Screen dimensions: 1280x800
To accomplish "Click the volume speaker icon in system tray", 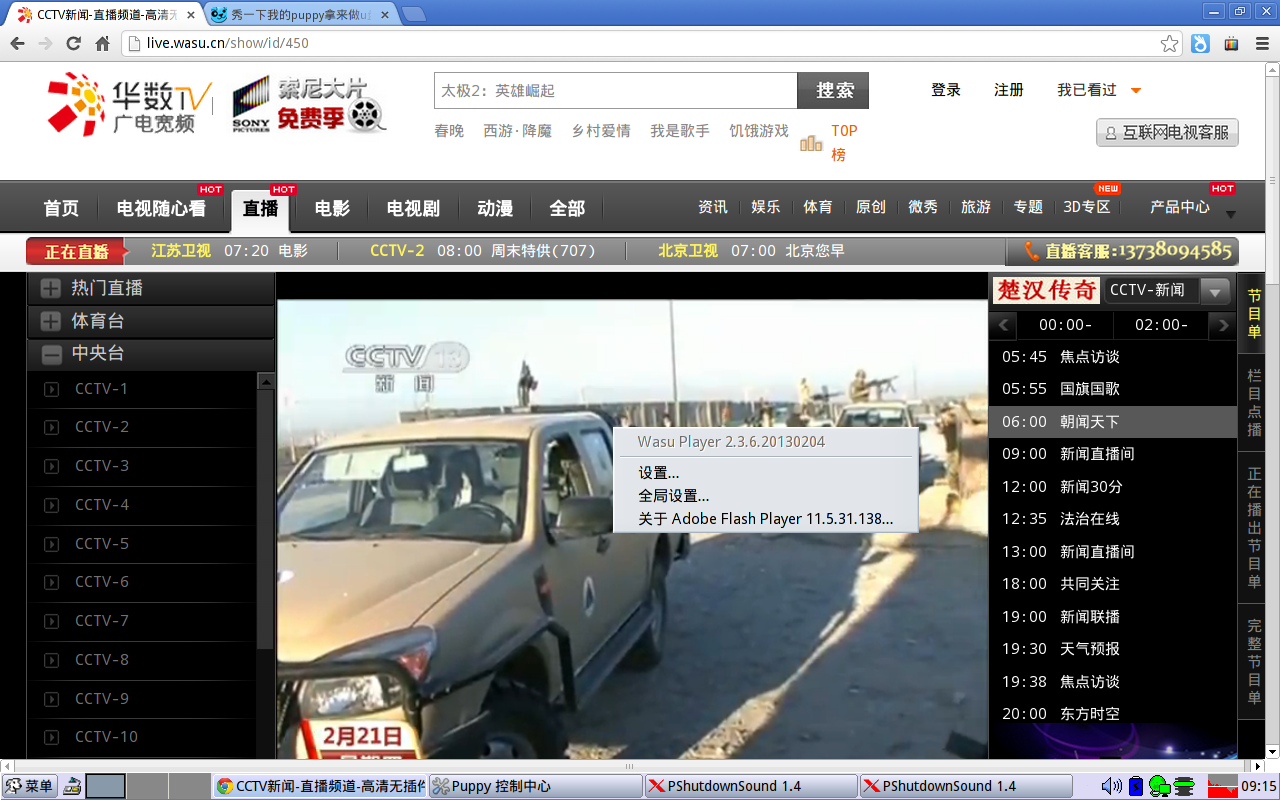I will tap(1110, 786).
